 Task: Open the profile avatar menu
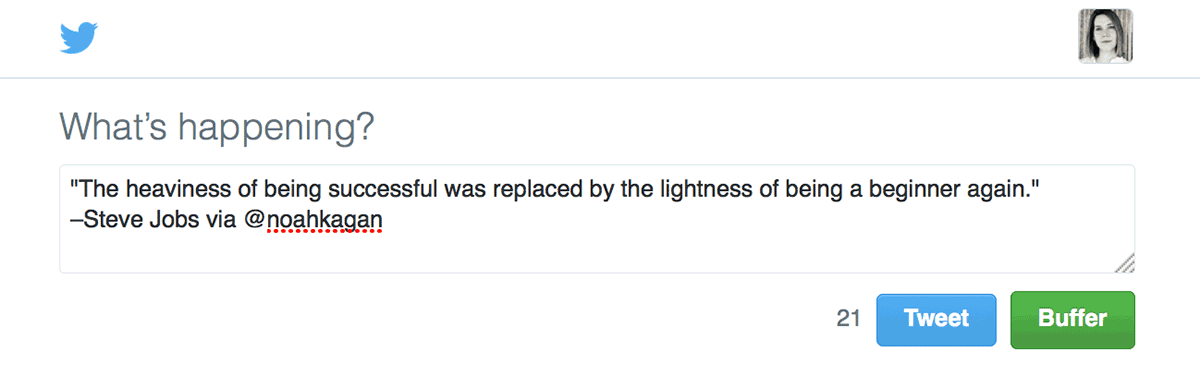(x=1105, y=37)
